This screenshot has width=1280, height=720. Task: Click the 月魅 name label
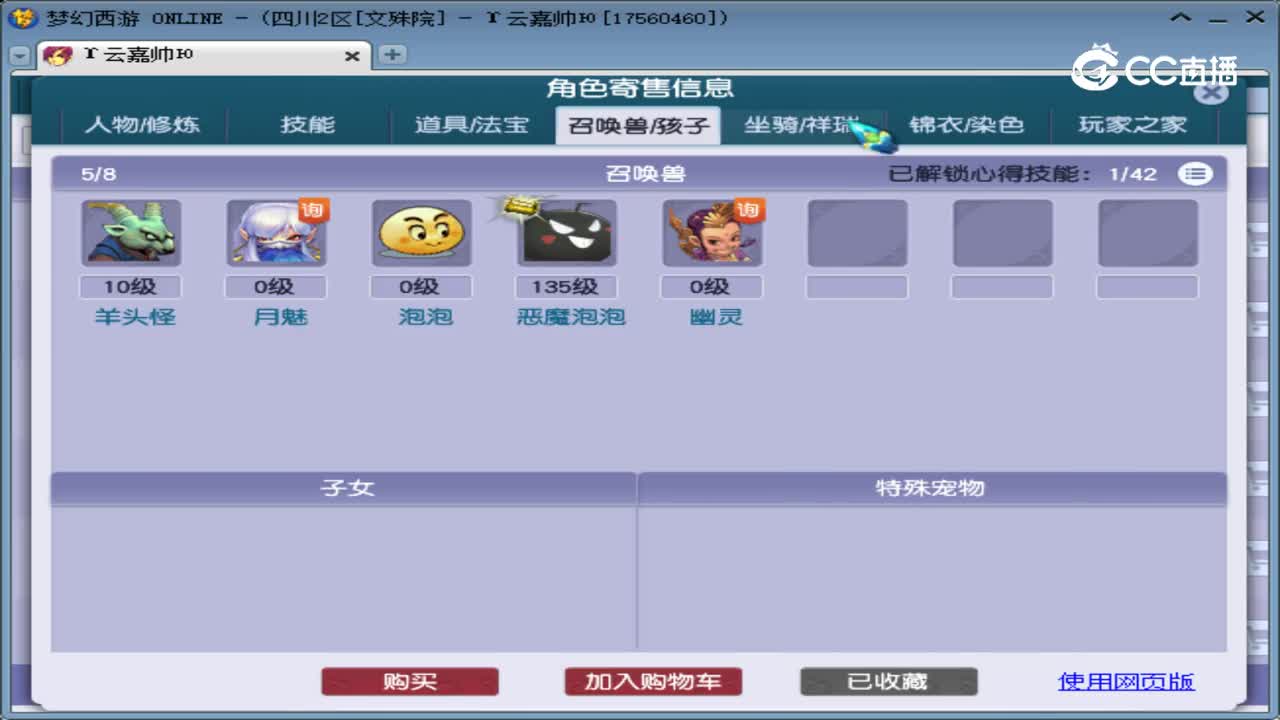tap(281, 317)
